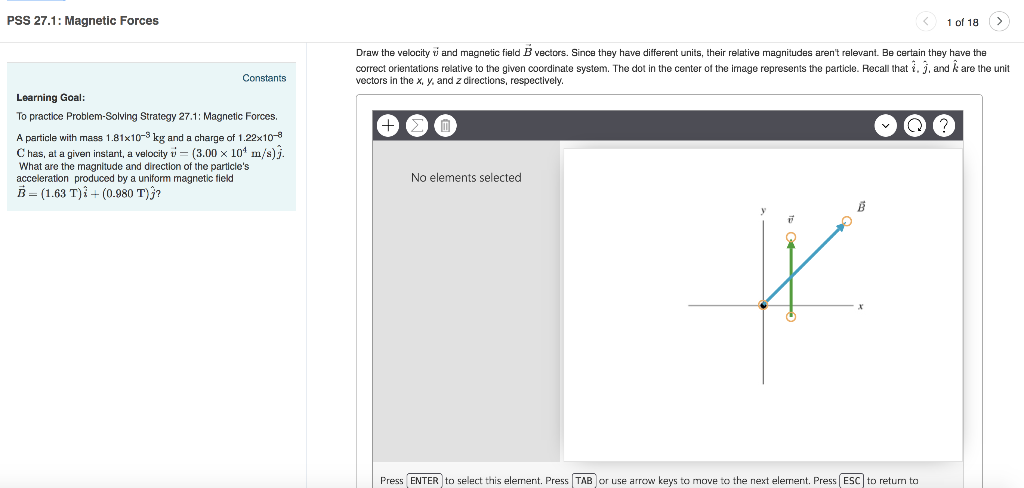The image size is (1024, 488).
Task: Select the green v vector tail handle
Action: click(791, 317)
